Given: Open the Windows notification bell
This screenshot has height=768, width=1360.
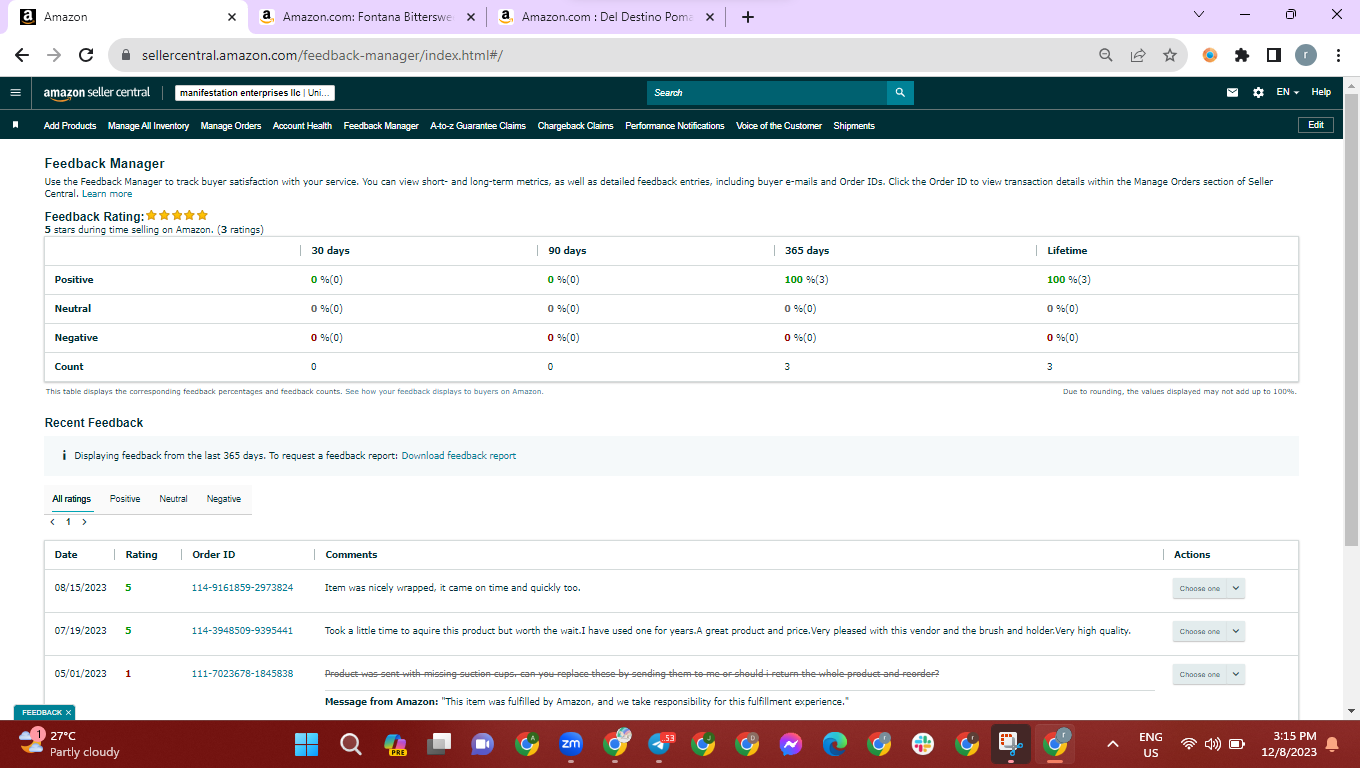Looking at the screenshot, I should [1331, 744].
